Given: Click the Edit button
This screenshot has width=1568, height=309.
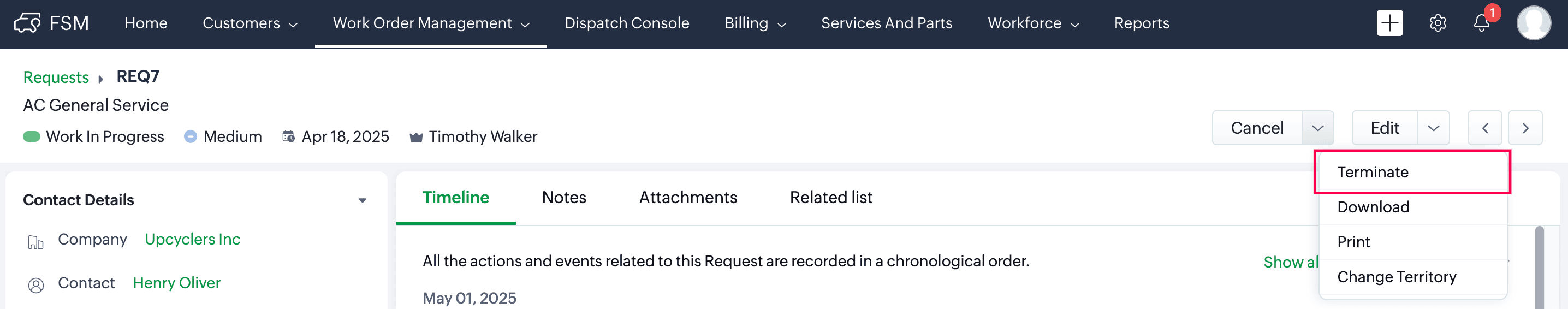Looking at the screenshot, I should pyautogui.click(x=1385, y=128).
